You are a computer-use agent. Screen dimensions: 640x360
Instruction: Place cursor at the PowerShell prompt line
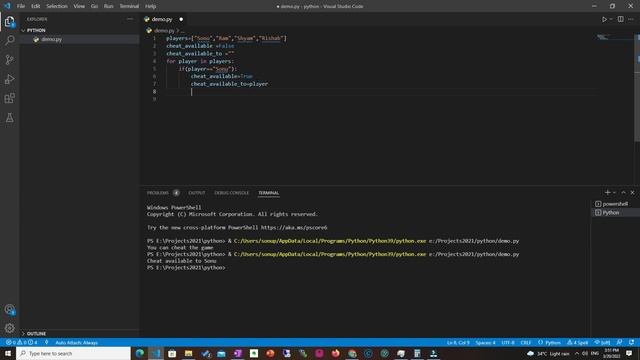pos(186,268)
